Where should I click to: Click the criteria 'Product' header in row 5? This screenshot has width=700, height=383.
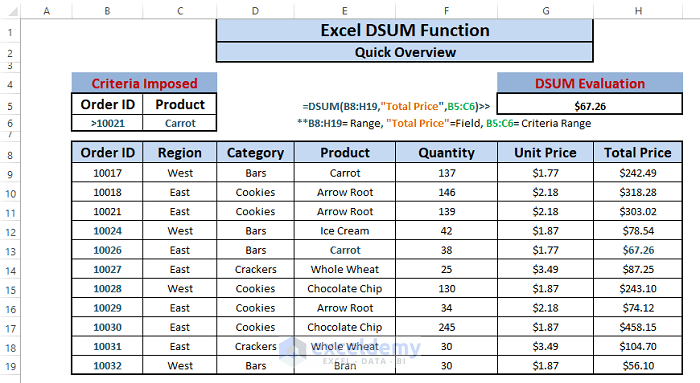tap(180, 104)
